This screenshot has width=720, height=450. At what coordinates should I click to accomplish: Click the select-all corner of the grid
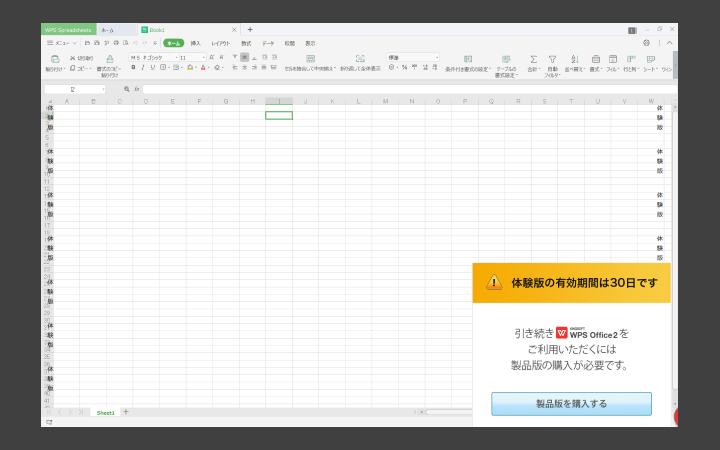[49, 101]
